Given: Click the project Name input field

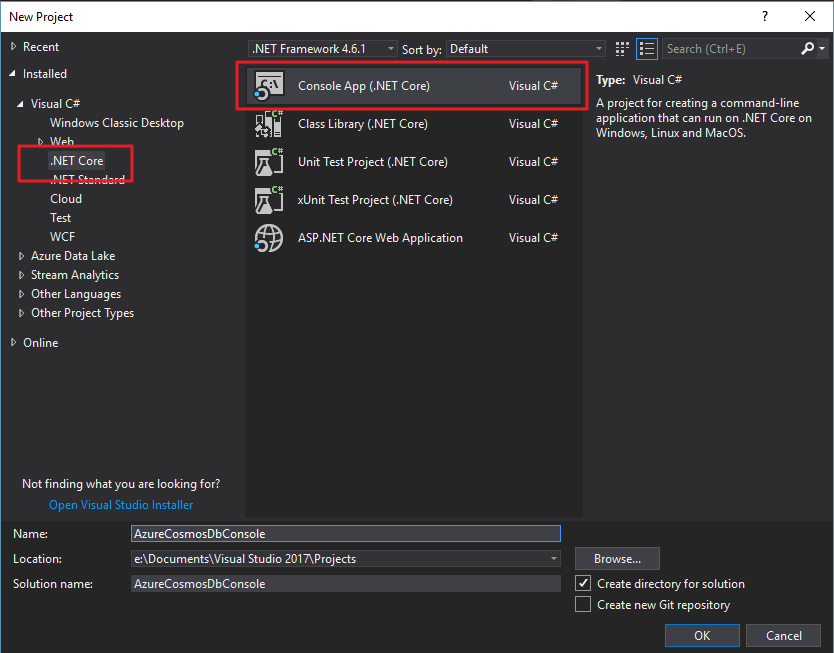Looking at the screenshot, I should 346,533.
